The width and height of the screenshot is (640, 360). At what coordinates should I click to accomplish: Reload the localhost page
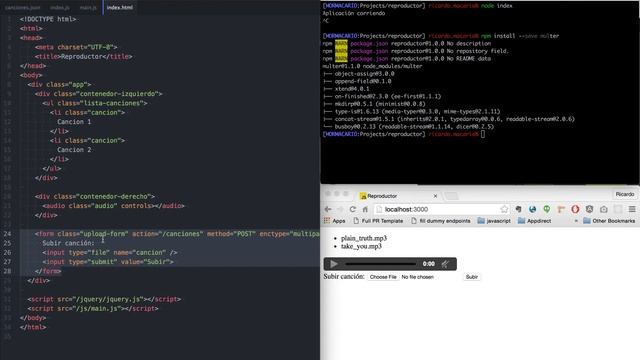point(353,209)
